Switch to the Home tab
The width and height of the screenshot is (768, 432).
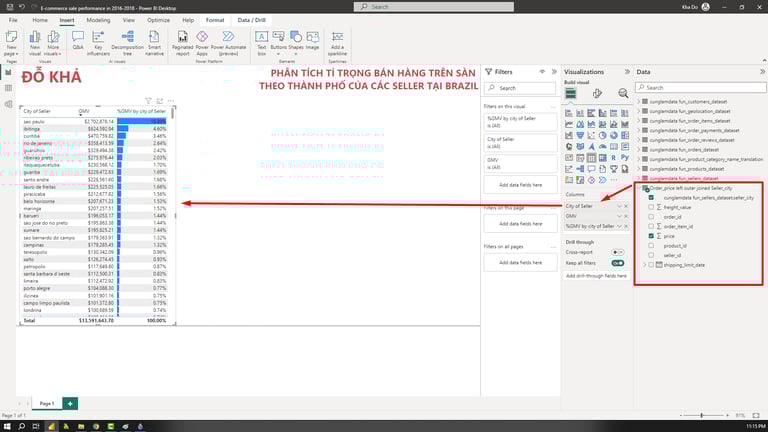point(40,20)
